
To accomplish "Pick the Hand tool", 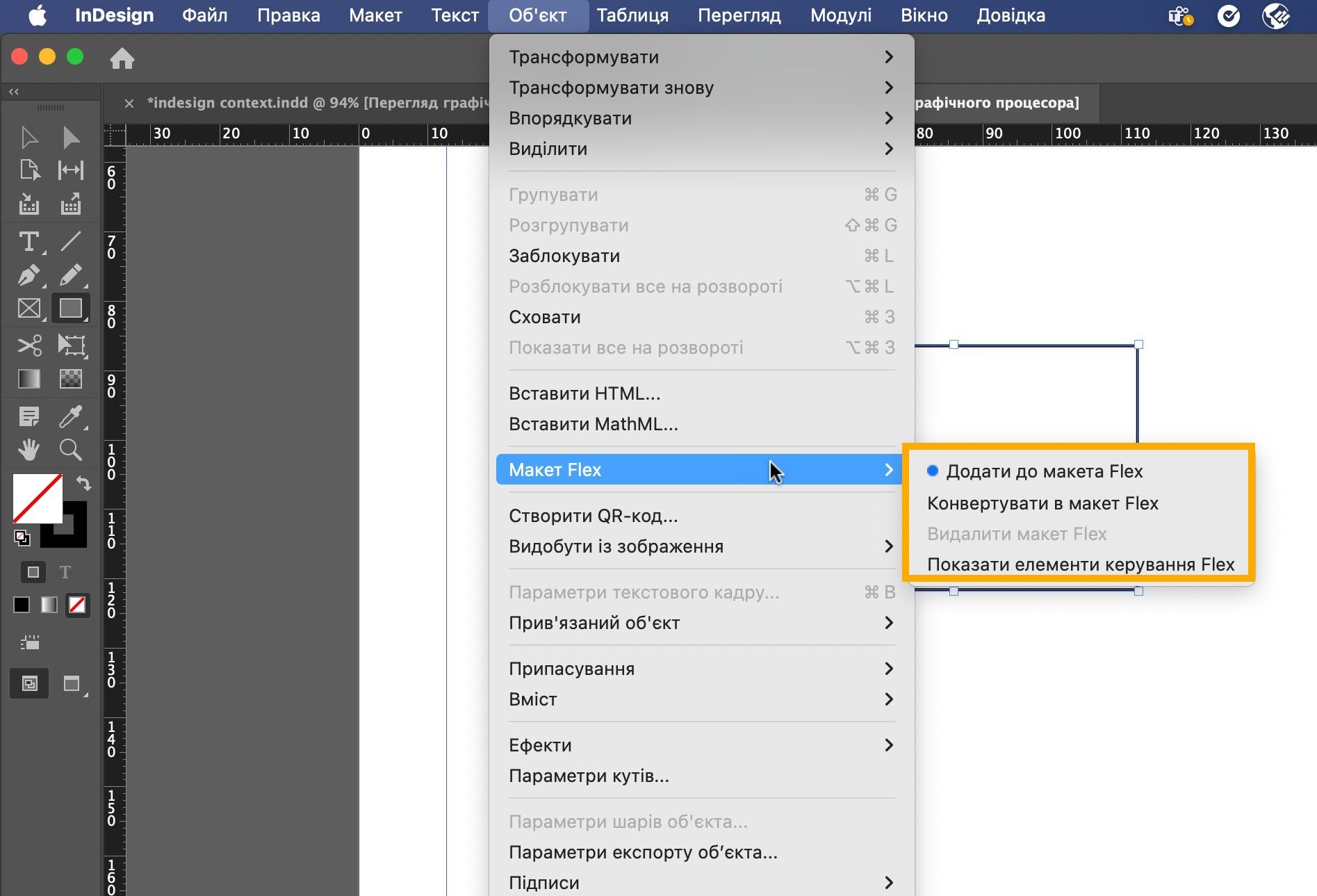I will (x=29, y=450).
